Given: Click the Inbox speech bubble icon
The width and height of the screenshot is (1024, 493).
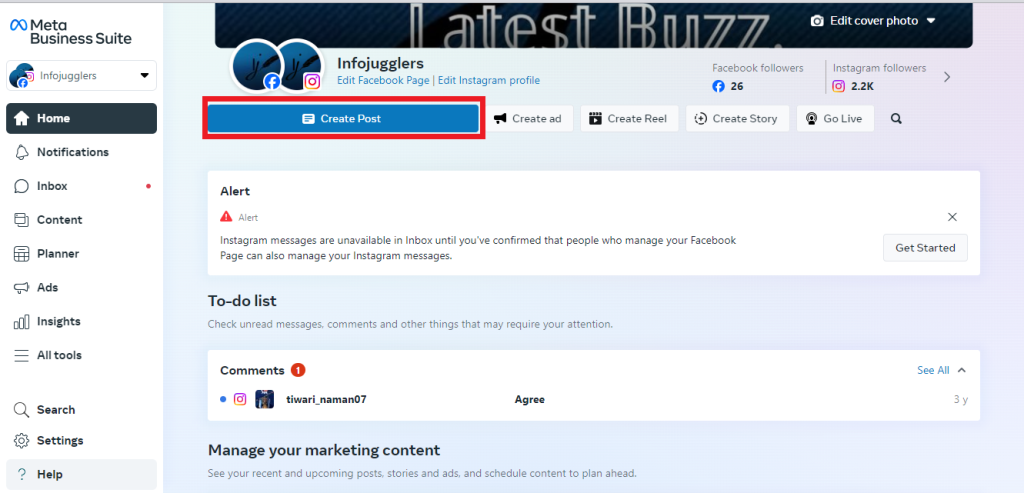Looking at the screenshot, I should tap(22, 186).
